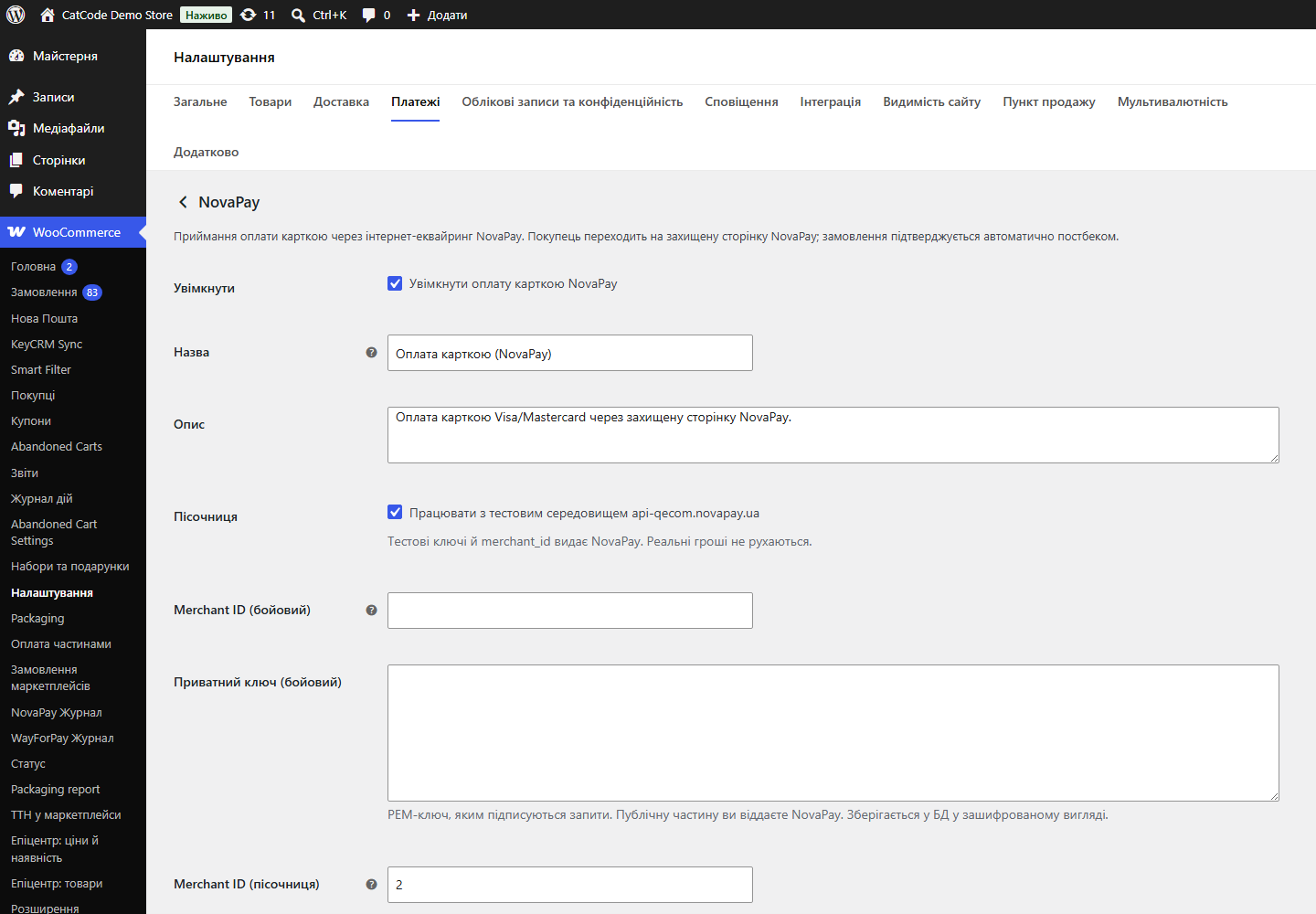Toggle Увімкнути оплату карткою NovaPay checkbox

coord(395,283)
